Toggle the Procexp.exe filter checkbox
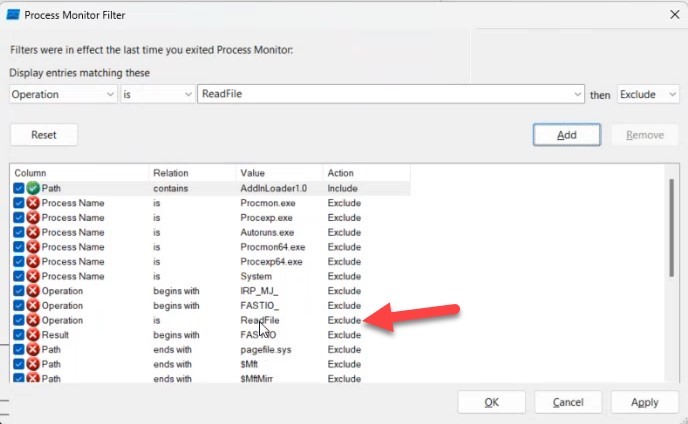Screen dimensions: 688x424 coord(19,217)
